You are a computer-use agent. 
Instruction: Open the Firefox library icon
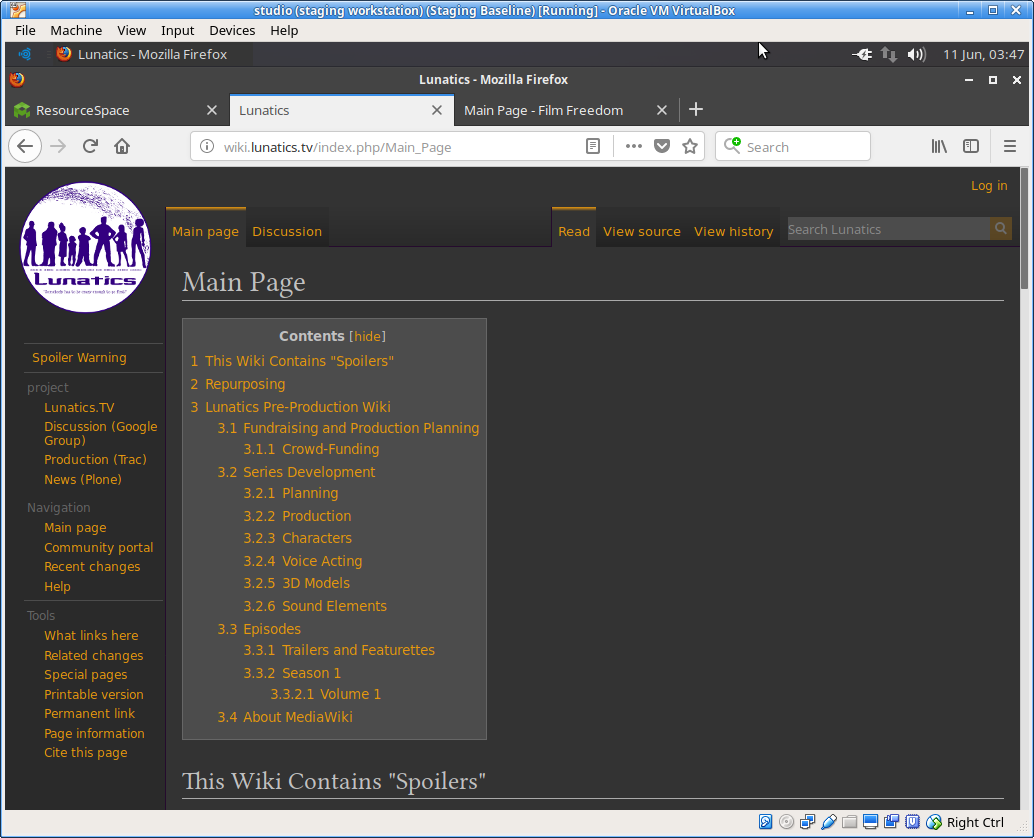(x=939, y=147)
